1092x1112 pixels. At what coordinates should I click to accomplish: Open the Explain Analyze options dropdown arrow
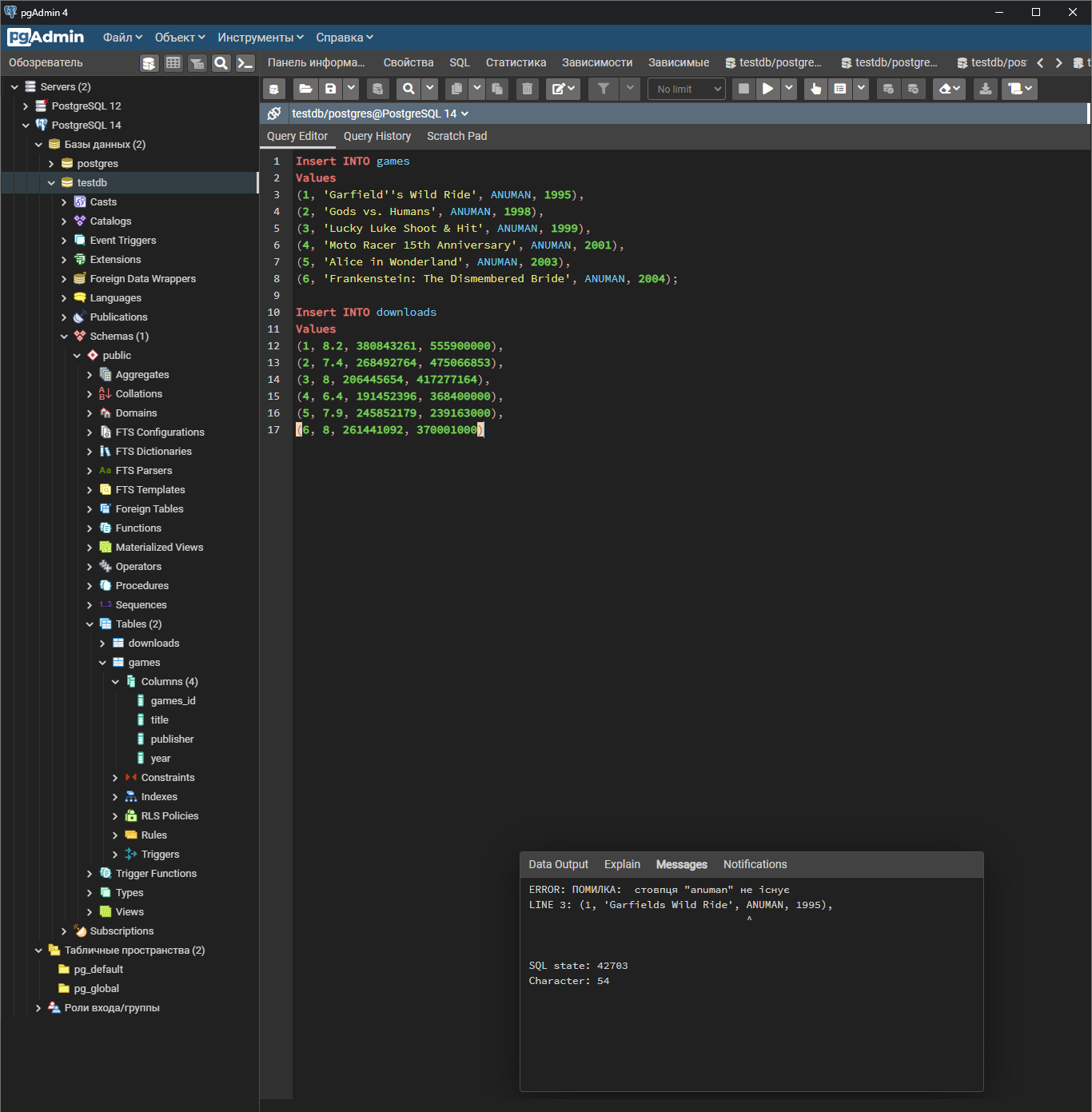click(861, 89)
